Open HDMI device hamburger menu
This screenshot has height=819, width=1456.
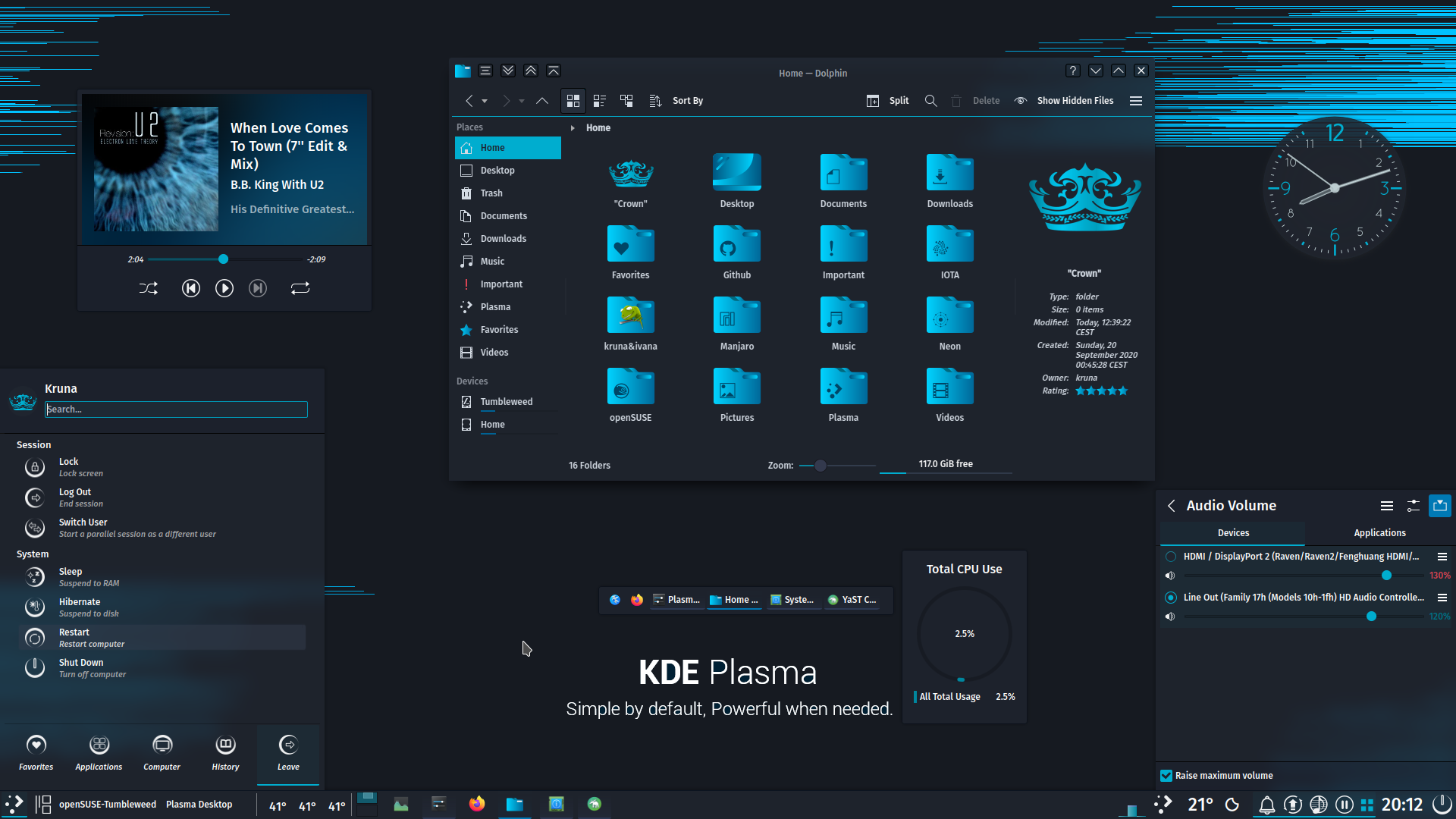pyautogui.click(x=1442, y=557)
